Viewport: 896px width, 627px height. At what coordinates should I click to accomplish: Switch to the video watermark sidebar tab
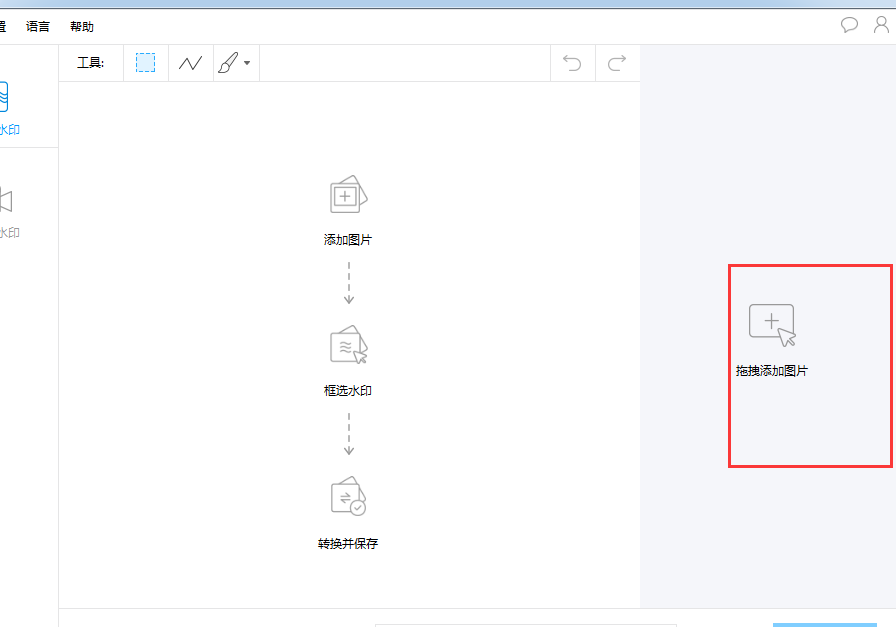tap(10, 212)
